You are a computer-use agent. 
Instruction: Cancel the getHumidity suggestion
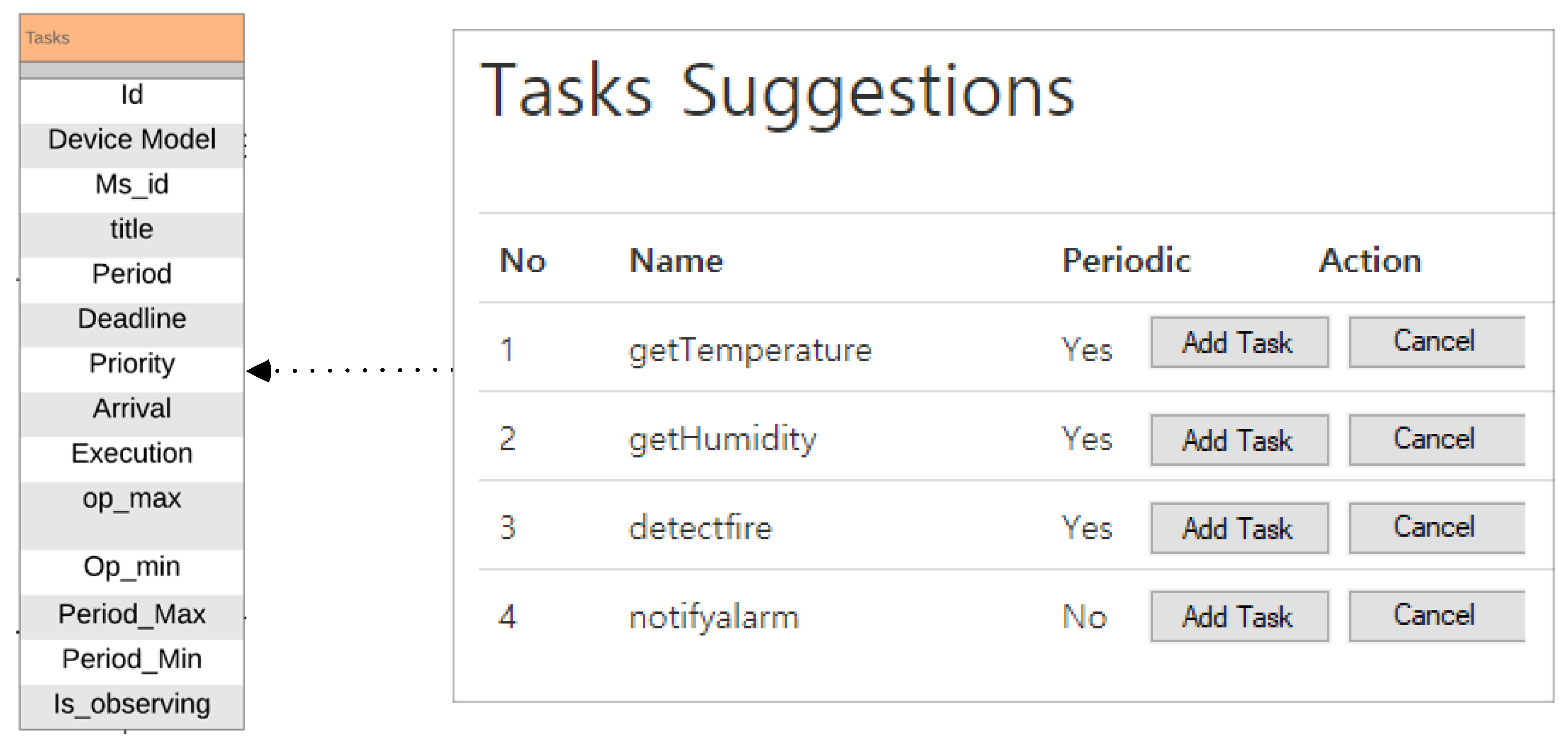1436,439
